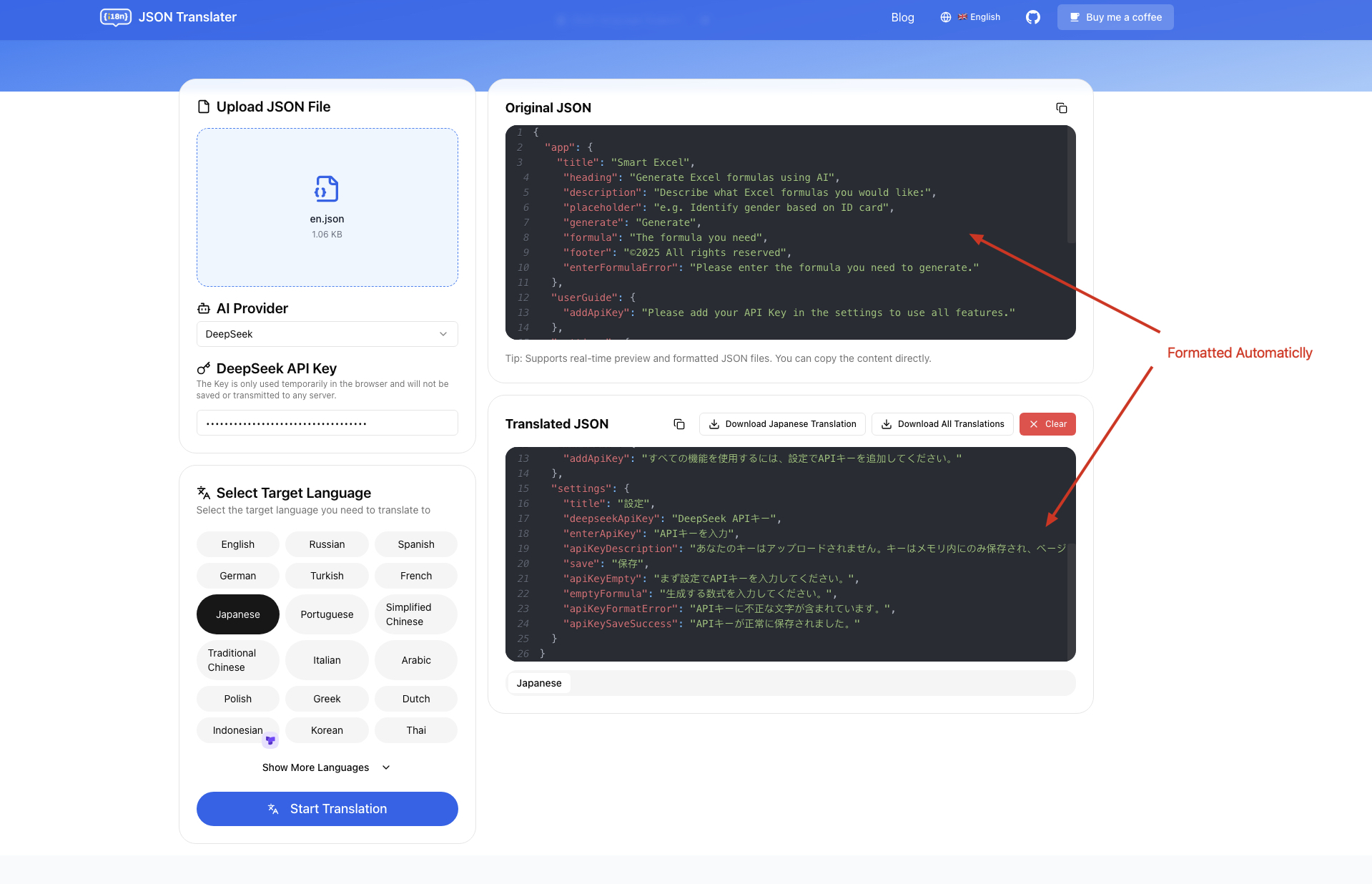Click the download icon for Japanese Translation
This screenshot has height=884, width=1372.
pyautogui.click(x=714, y=423)
